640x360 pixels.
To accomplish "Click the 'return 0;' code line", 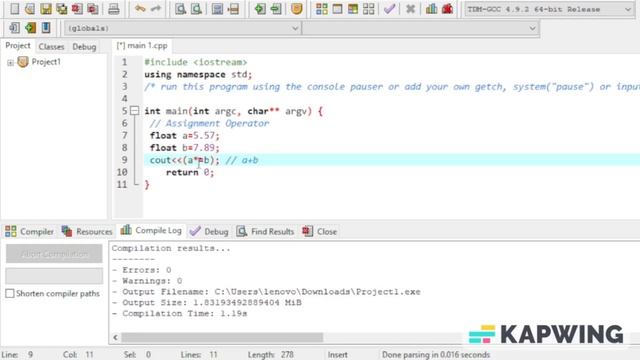I will (x=190, y=172).
